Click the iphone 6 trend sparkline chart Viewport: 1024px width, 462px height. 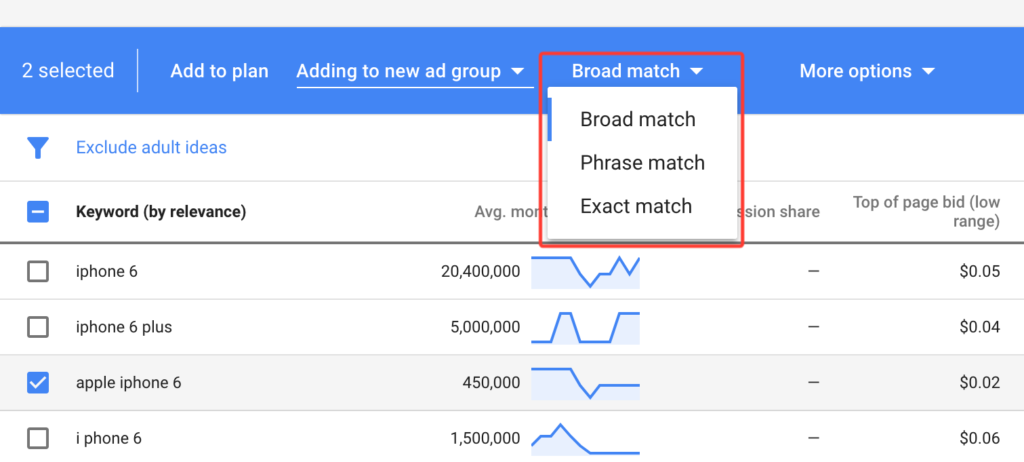pos(585,272)
